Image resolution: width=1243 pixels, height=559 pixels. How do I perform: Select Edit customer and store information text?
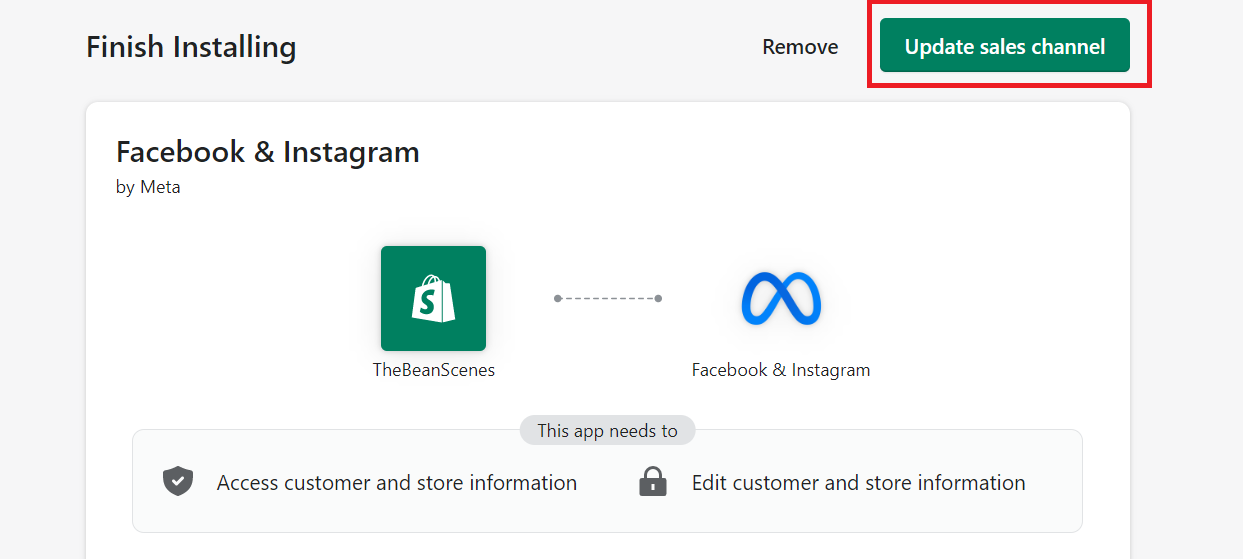[x=859, y=483]
